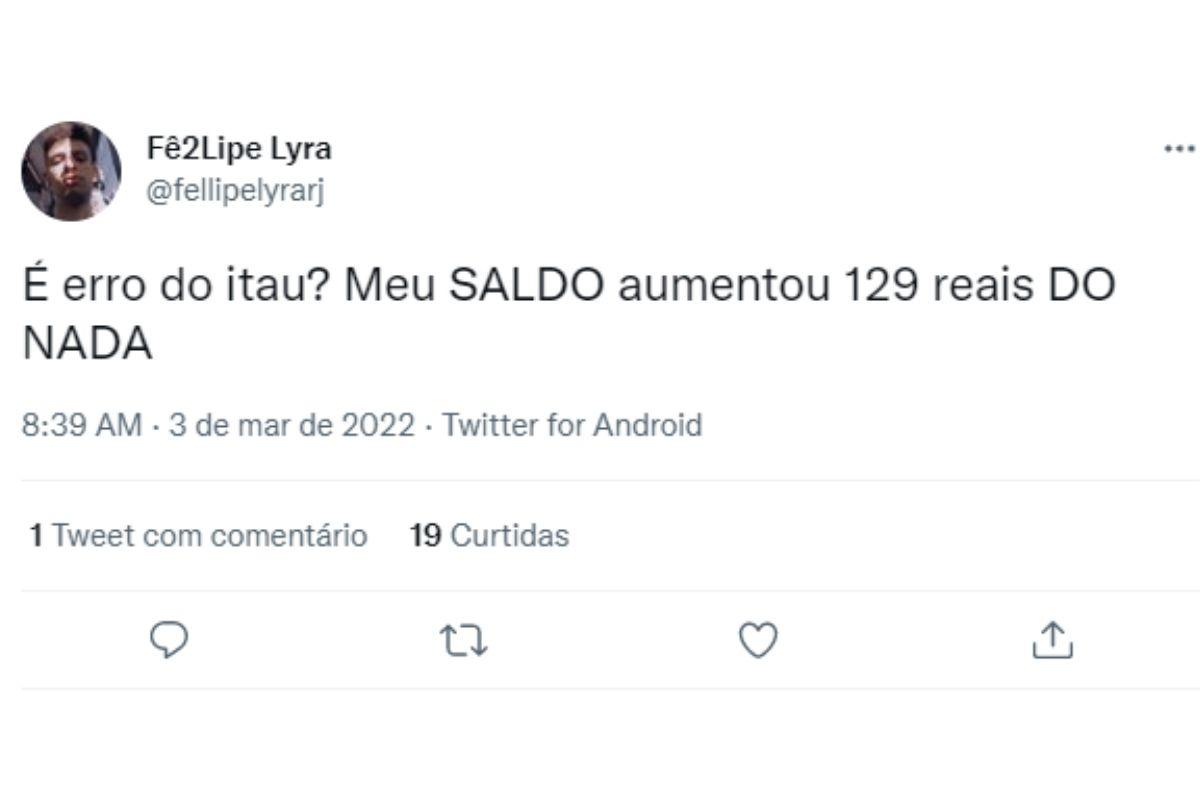Click the word aumentou in the tweet

[x=725, y=287]
